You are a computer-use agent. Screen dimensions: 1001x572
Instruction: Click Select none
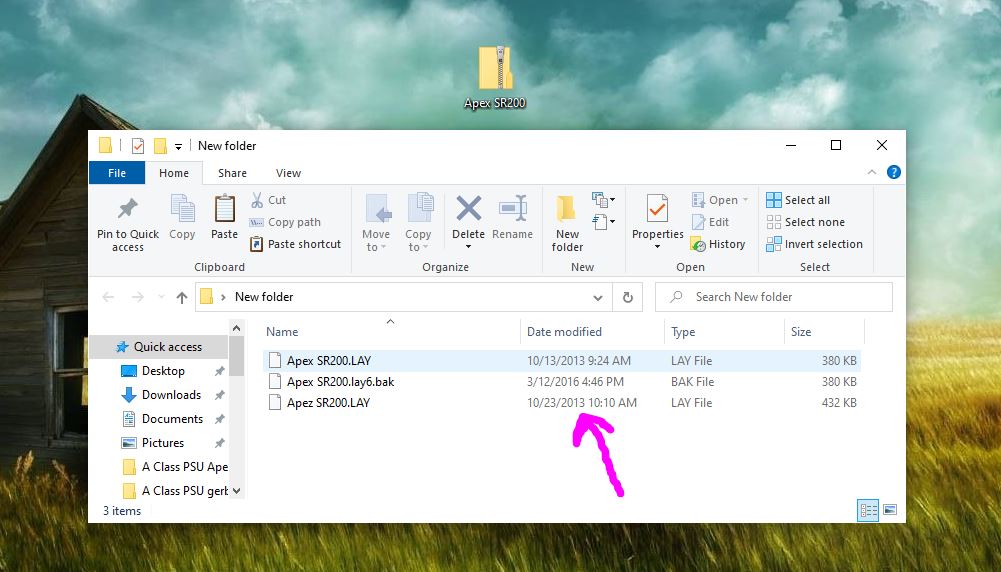point(806,222)
